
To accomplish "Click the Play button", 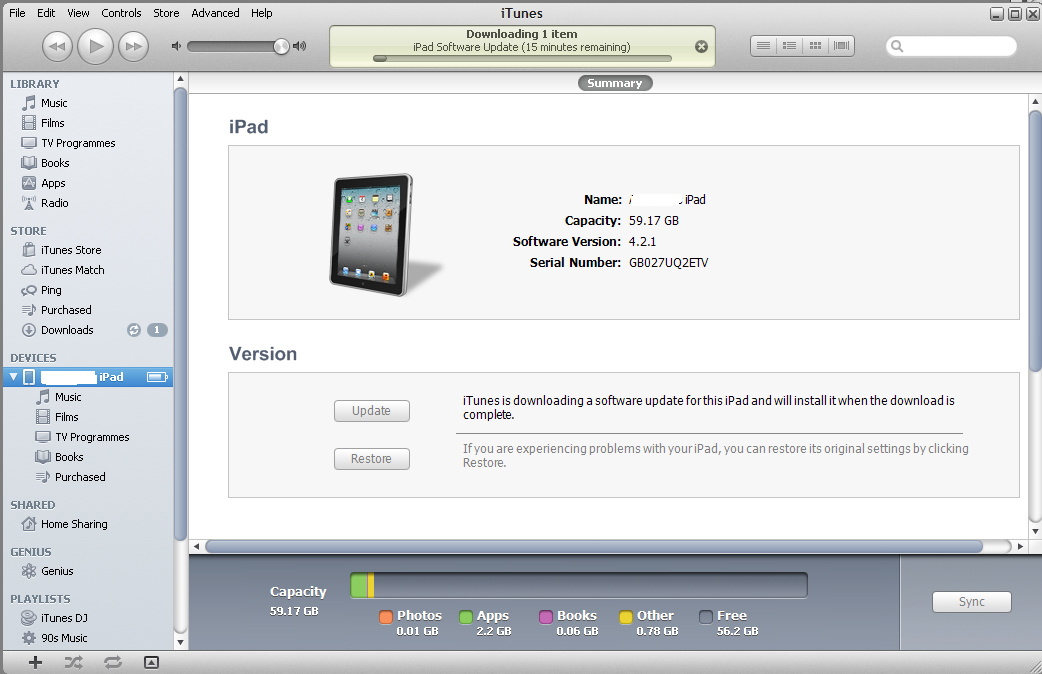I will click(x=96, y=47).
